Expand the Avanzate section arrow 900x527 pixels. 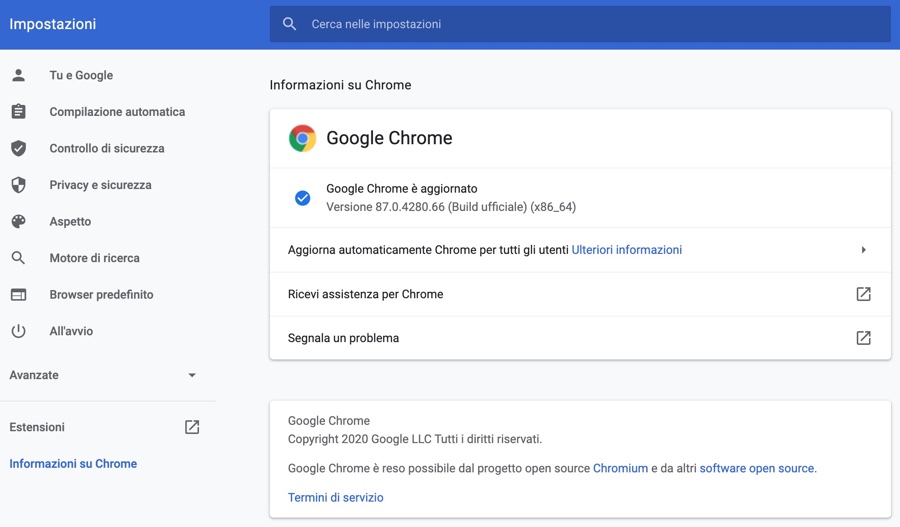[192, 375]
